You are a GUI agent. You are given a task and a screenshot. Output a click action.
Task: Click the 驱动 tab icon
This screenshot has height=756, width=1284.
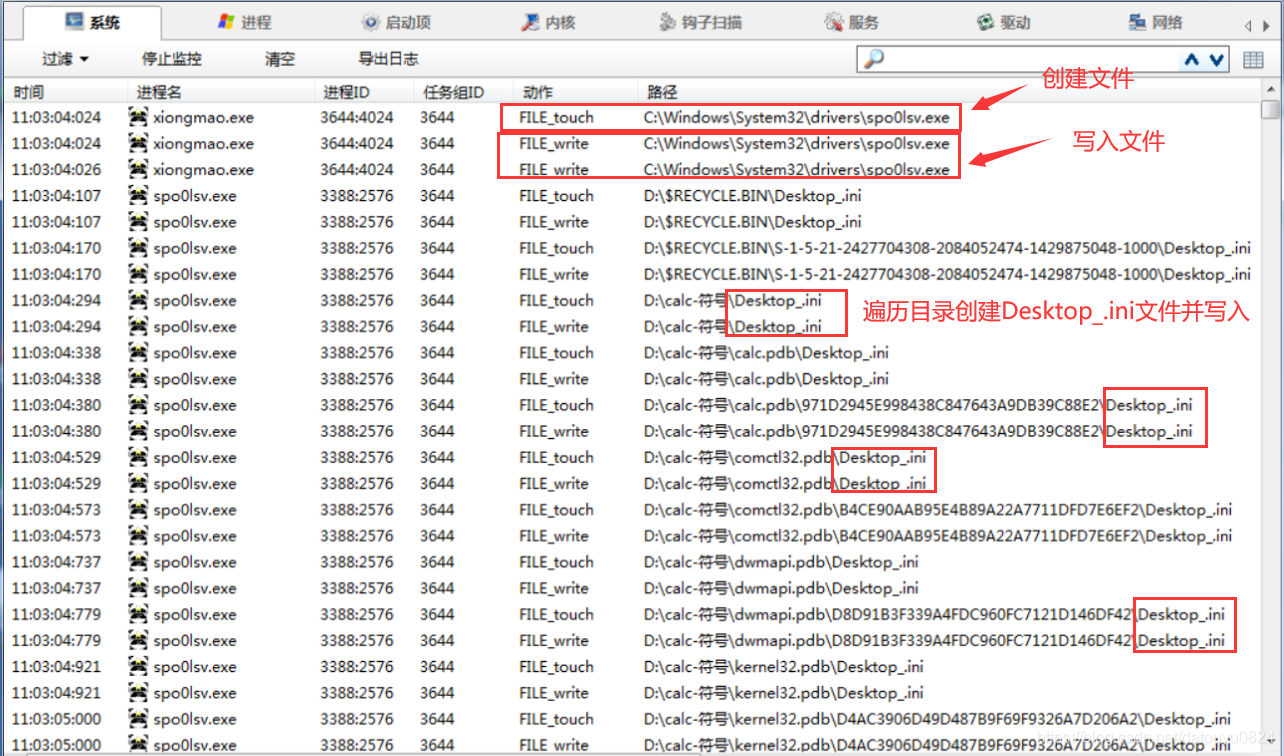[986, 22]
